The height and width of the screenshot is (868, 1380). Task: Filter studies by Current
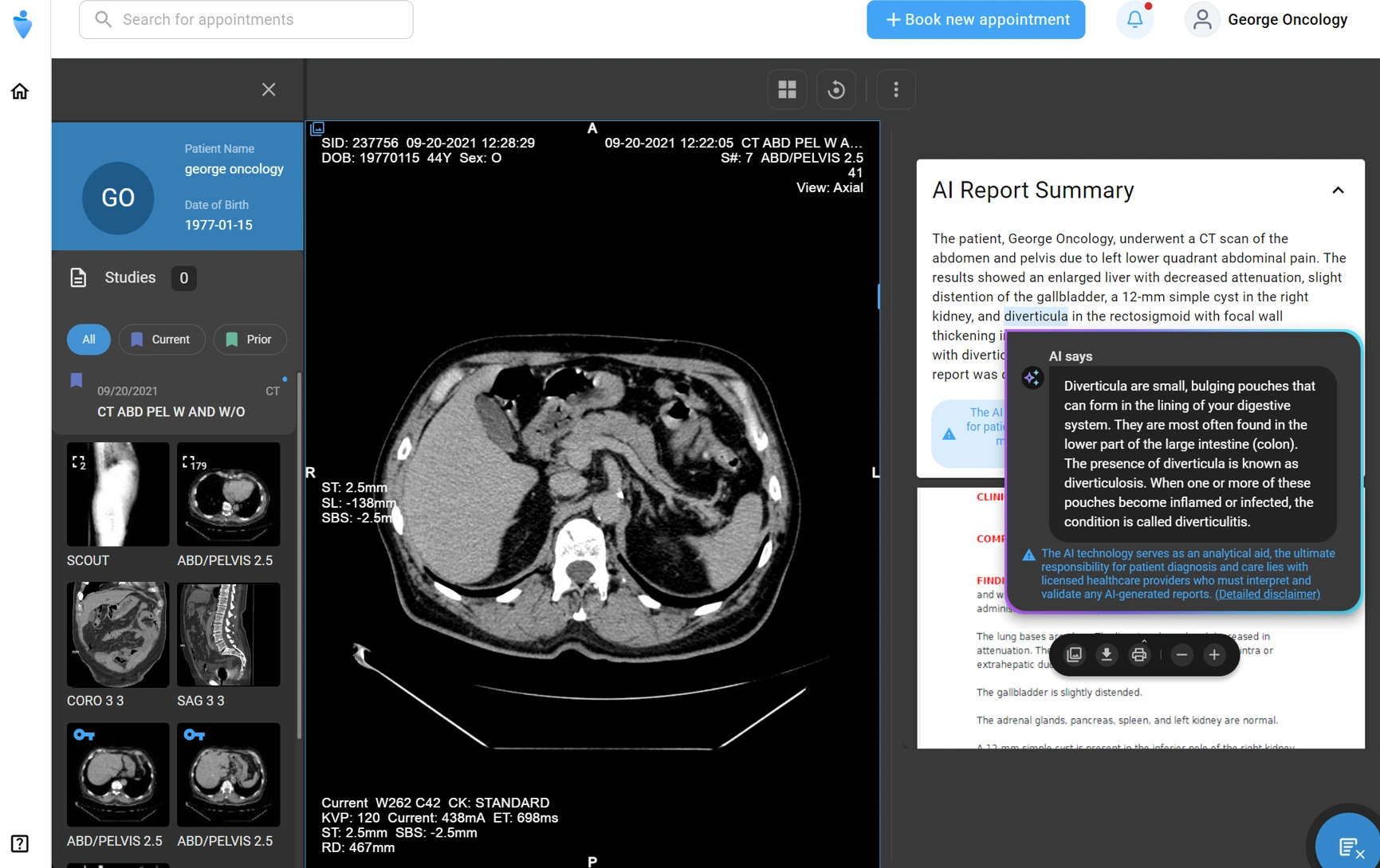click(x=162, y=340)
